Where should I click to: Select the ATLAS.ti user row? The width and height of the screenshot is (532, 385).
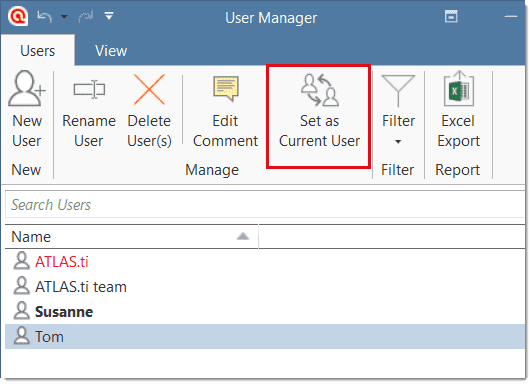pos(265,262)
